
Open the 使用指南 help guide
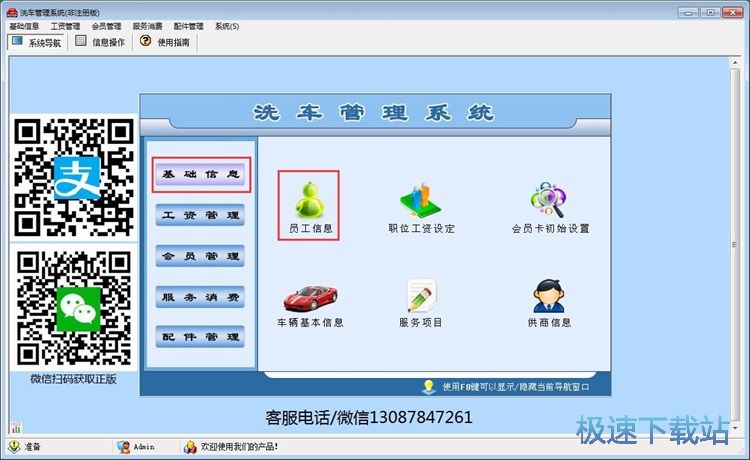[x=165, y=42]
